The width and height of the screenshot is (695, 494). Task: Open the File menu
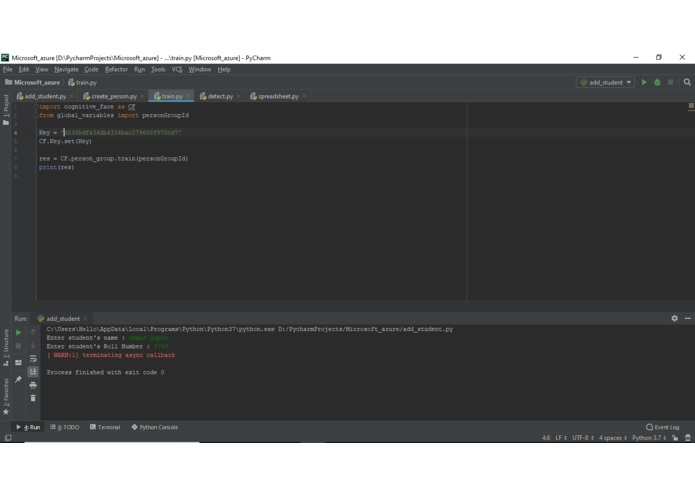[8, 70]
